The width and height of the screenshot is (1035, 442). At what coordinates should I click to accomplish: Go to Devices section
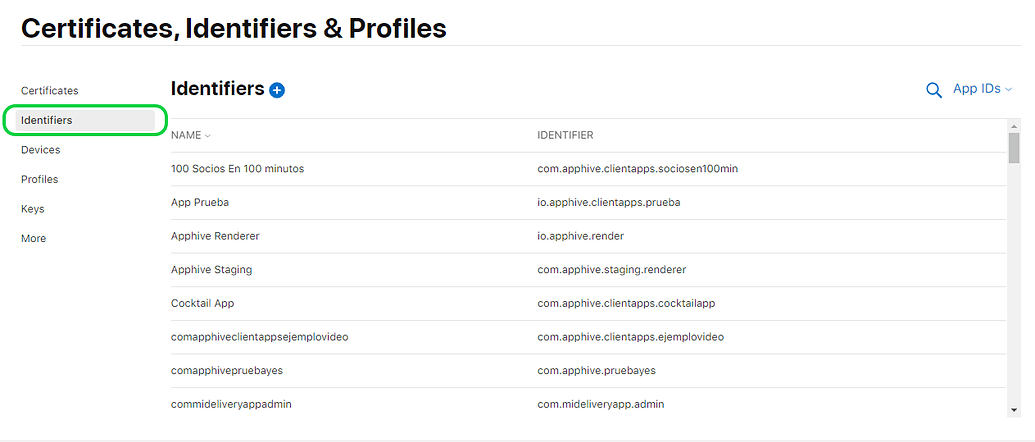click(x=40, y=150)
